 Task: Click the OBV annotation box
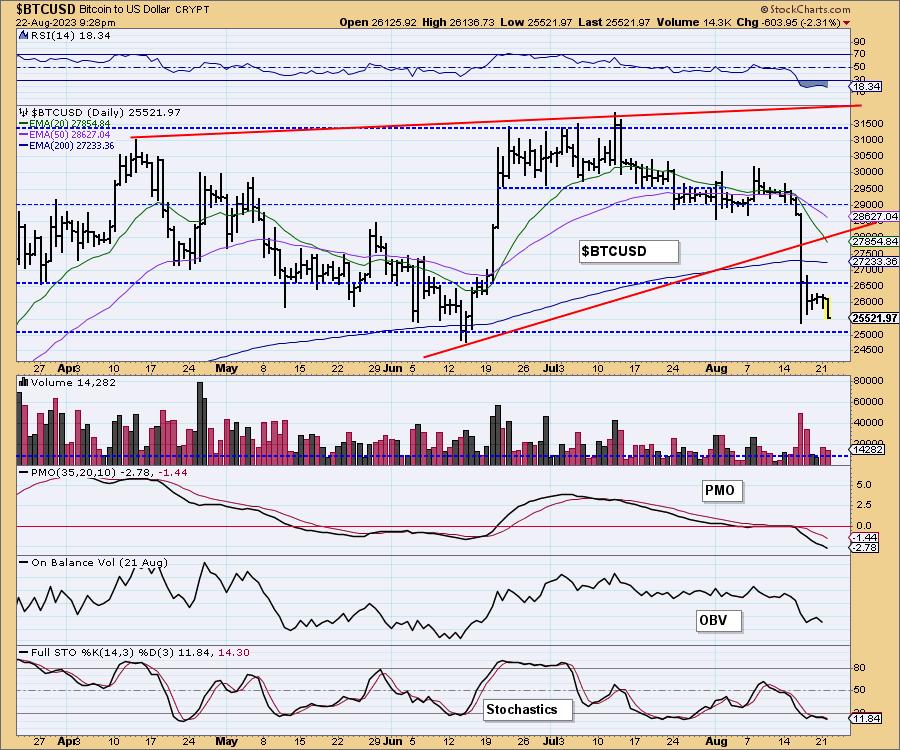719,620
